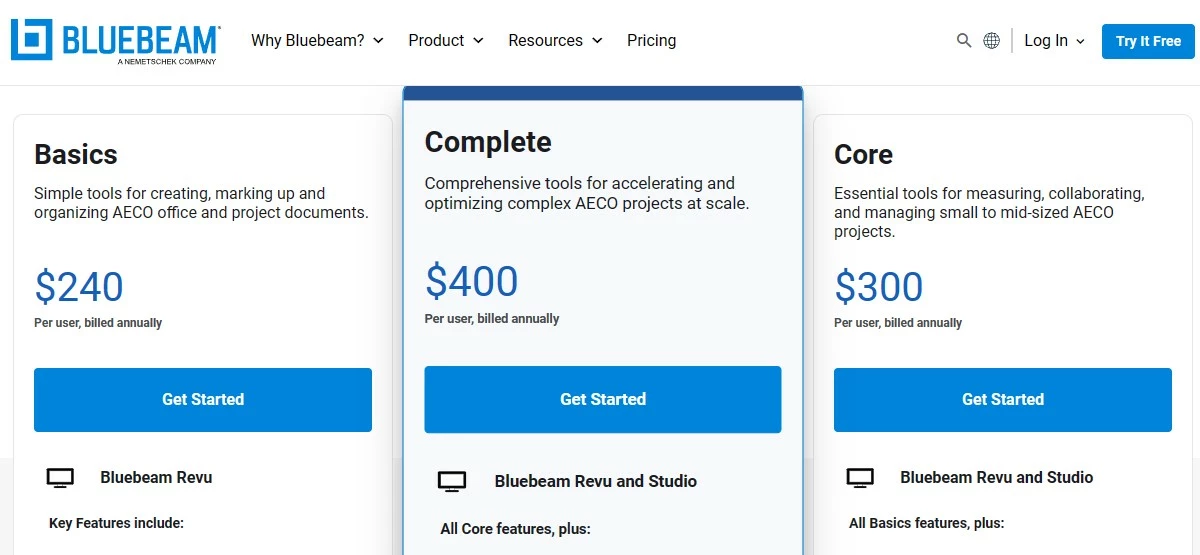This screenshot has height=555, width=1200.
Task: Expand the Resources menu
Action: (556, 41)
